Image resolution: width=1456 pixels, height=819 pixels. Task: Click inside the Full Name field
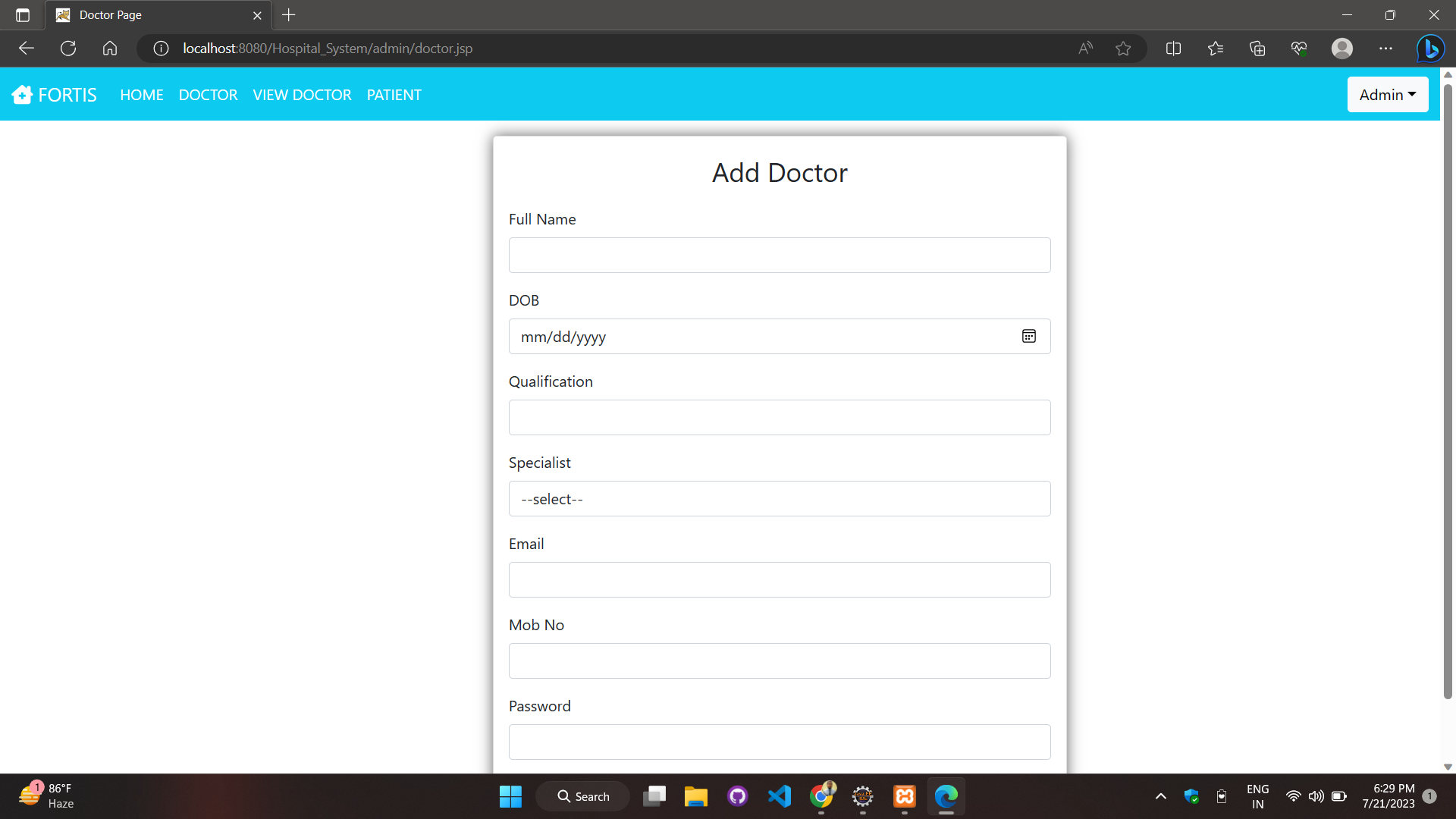click(780, 255)
